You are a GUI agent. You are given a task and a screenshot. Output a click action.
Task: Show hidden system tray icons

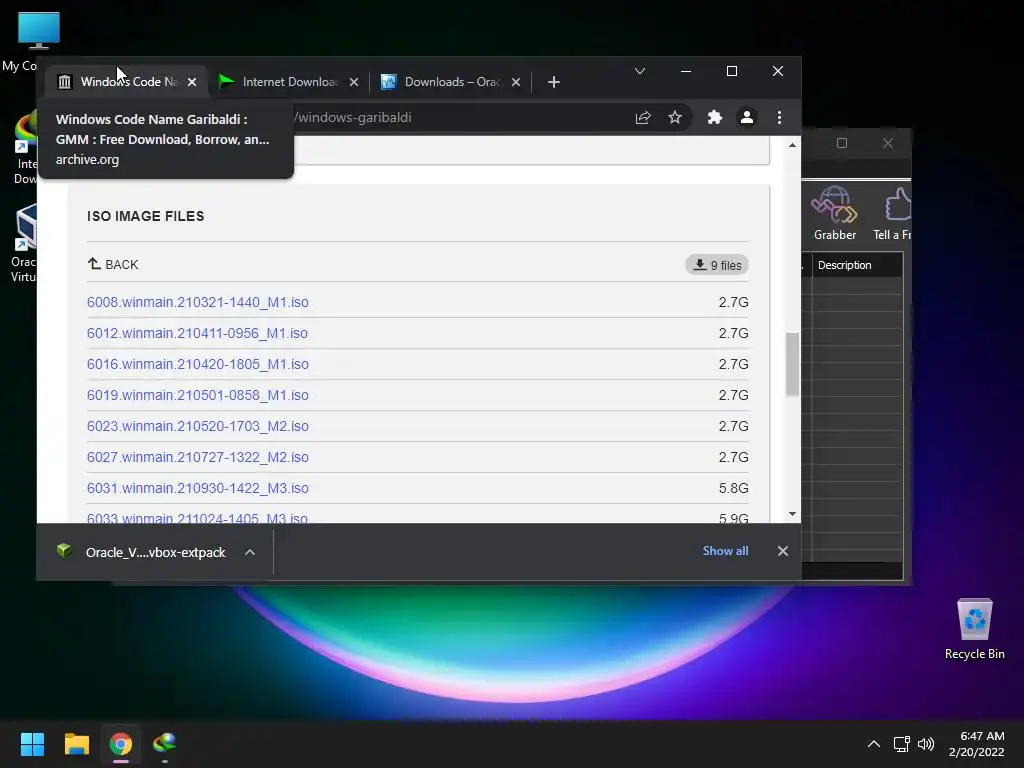[874, 744]
